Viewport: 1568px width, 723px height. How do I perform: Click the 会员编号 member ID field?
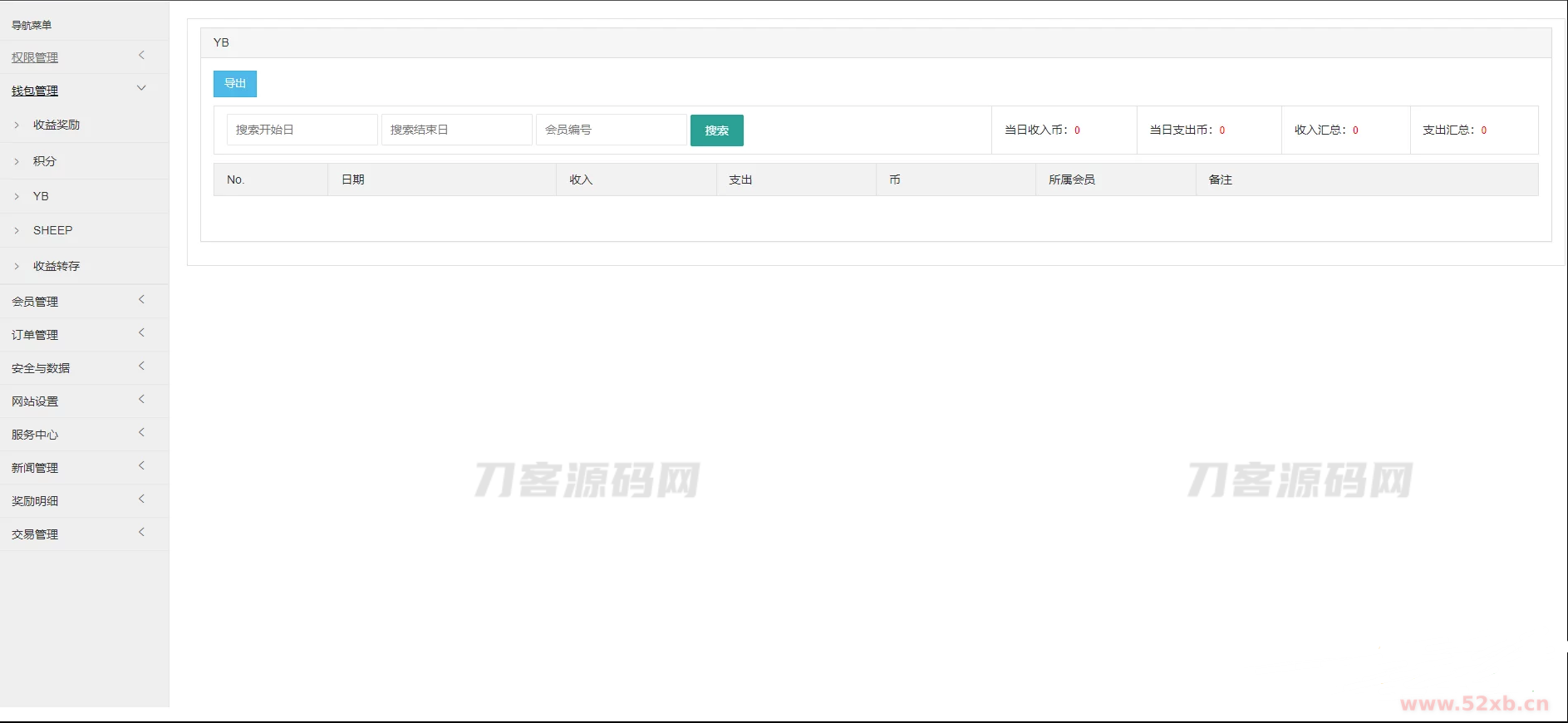point(611,130)
